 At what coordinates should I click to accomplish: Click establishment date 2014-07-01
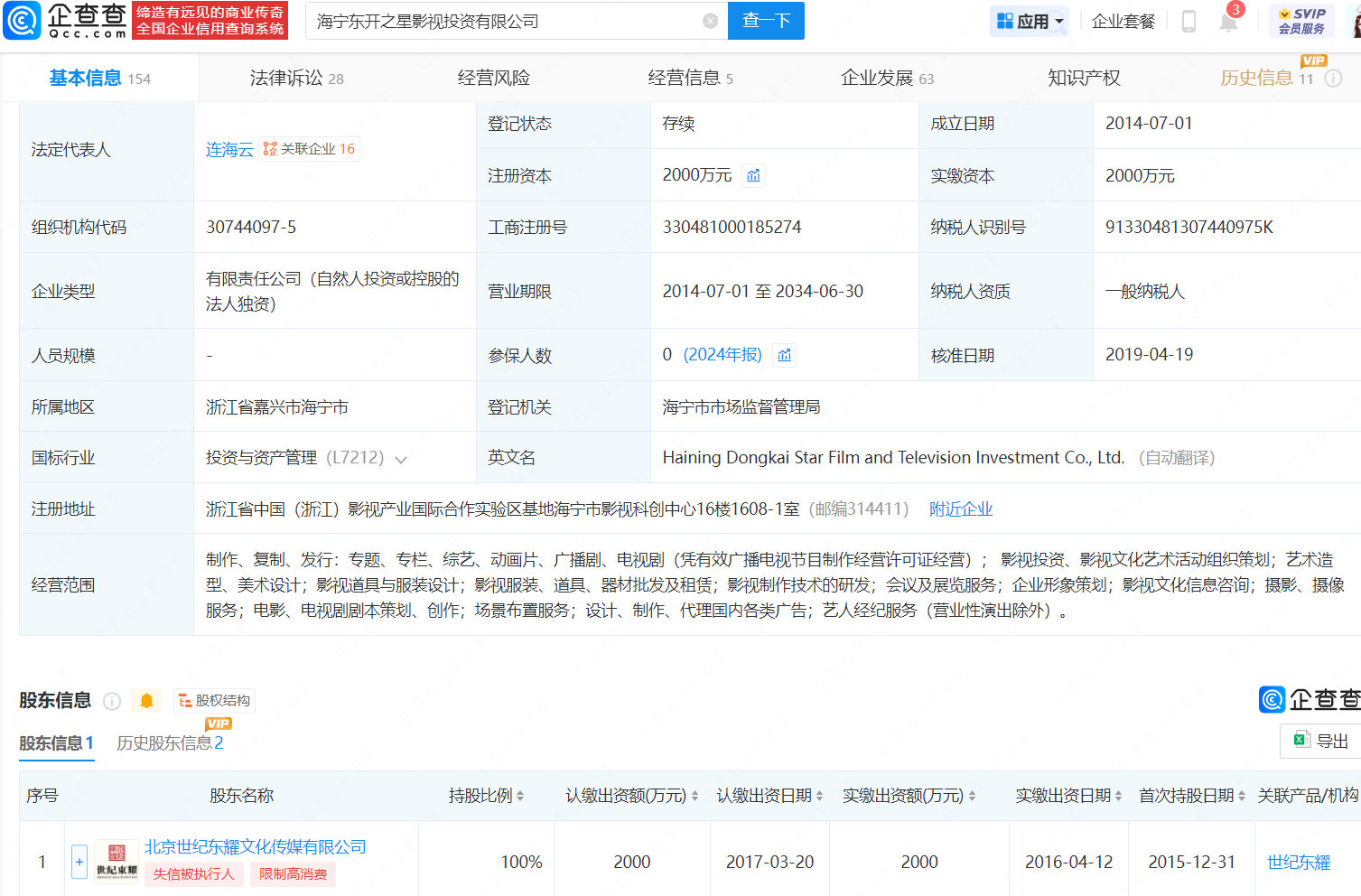click(x=1149, y=124)
